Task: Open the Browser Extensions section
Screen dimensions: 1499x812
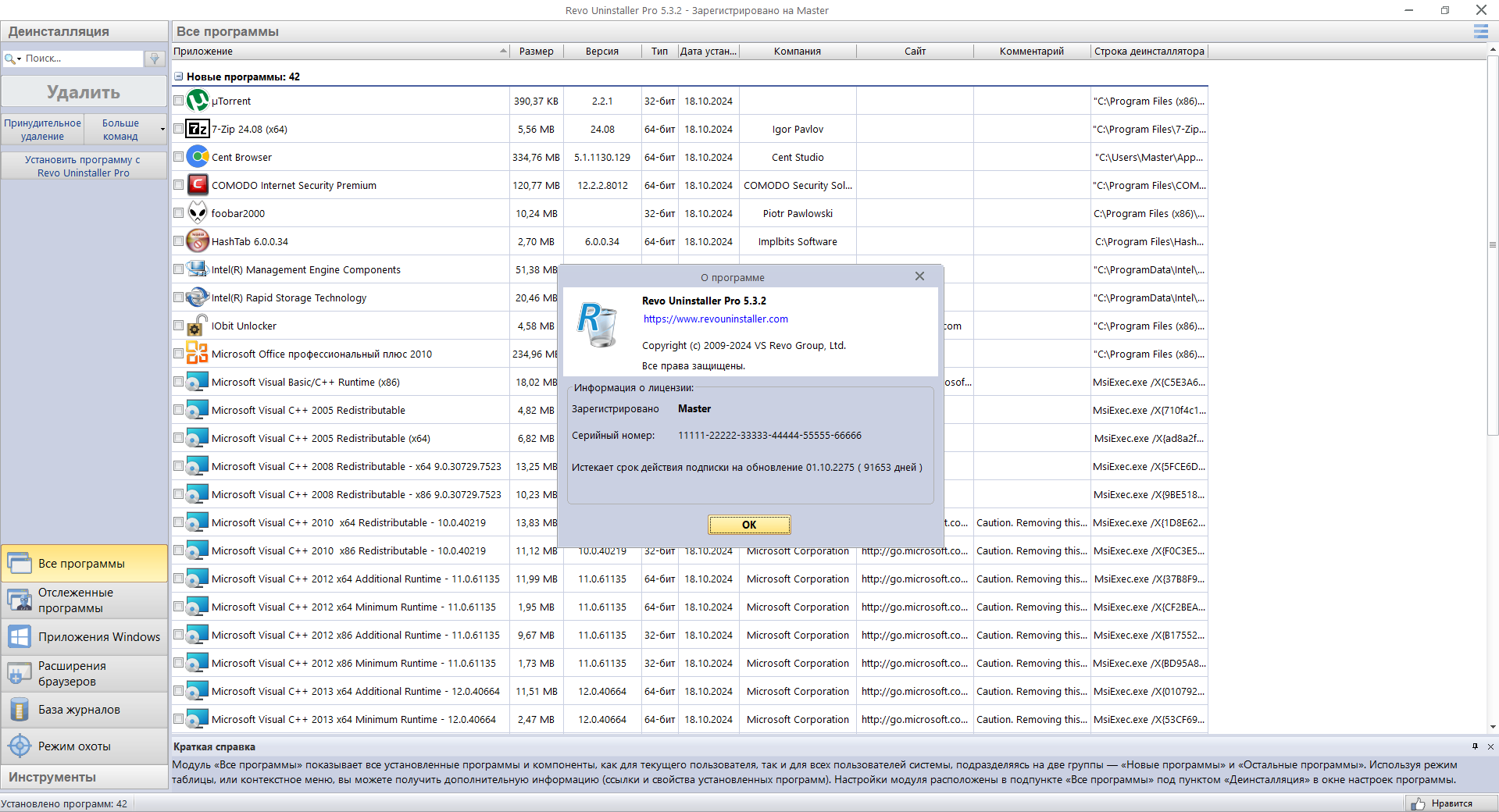Action: [x=84, y=674]
